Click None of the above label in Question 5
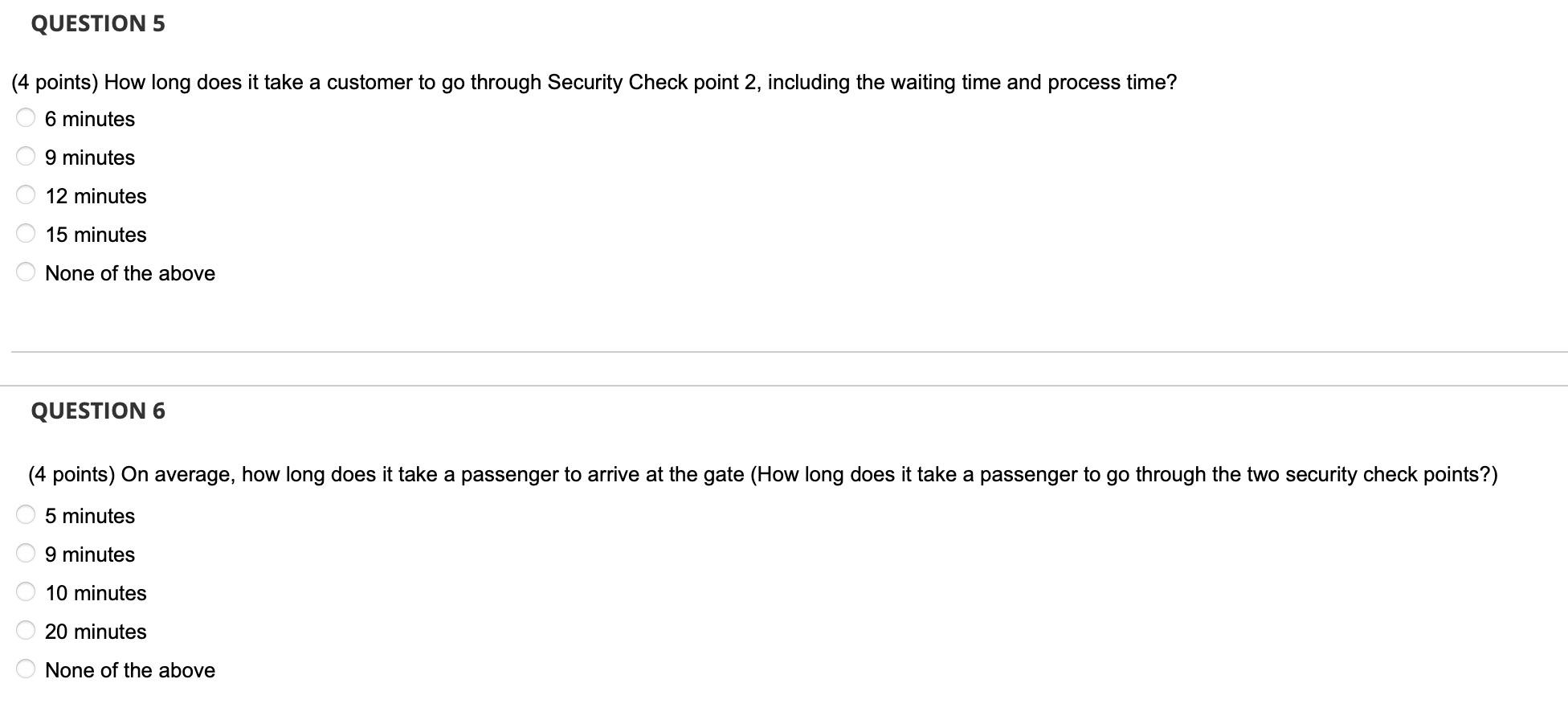The height and width of the screenshot is (720, 1568). [x=130, y=273]
